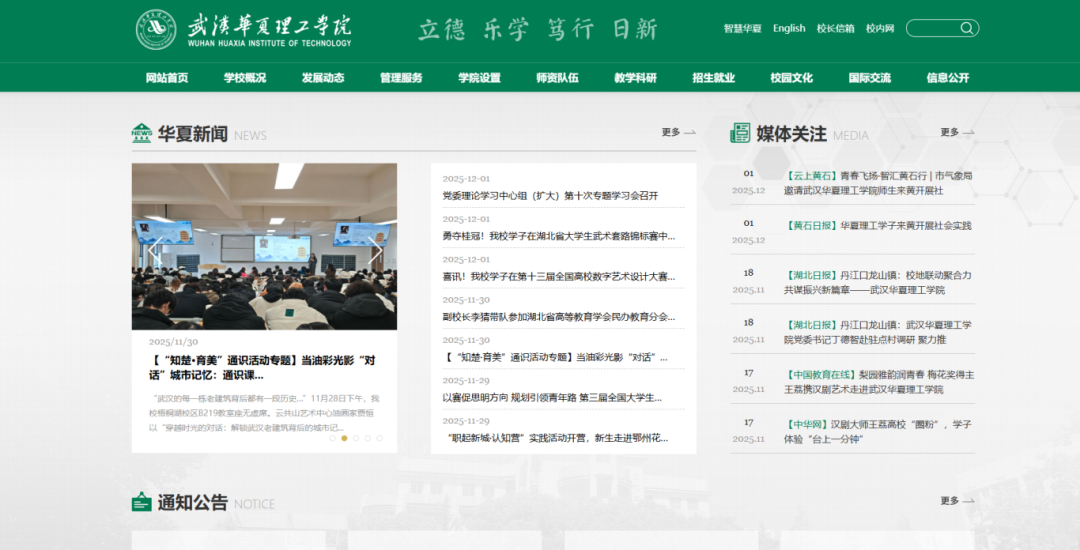Open media item 【湖北日报】丹江口龙山镇：校地联动聚合力
The height and width of the screenshot is (550, 1080).
pyautogui.click(x=878, y=282)
